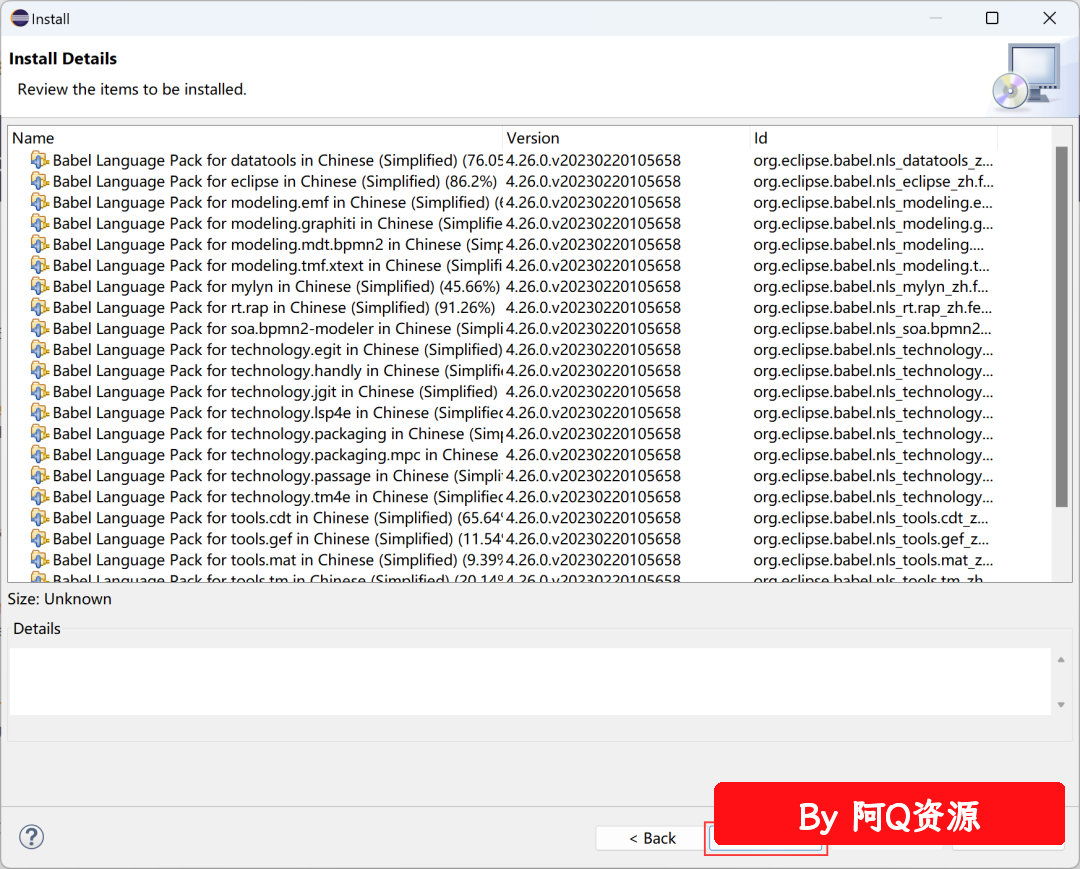Click the tools.mat language pack row icon
This screenshot has height=869, width=1080.
40,559
